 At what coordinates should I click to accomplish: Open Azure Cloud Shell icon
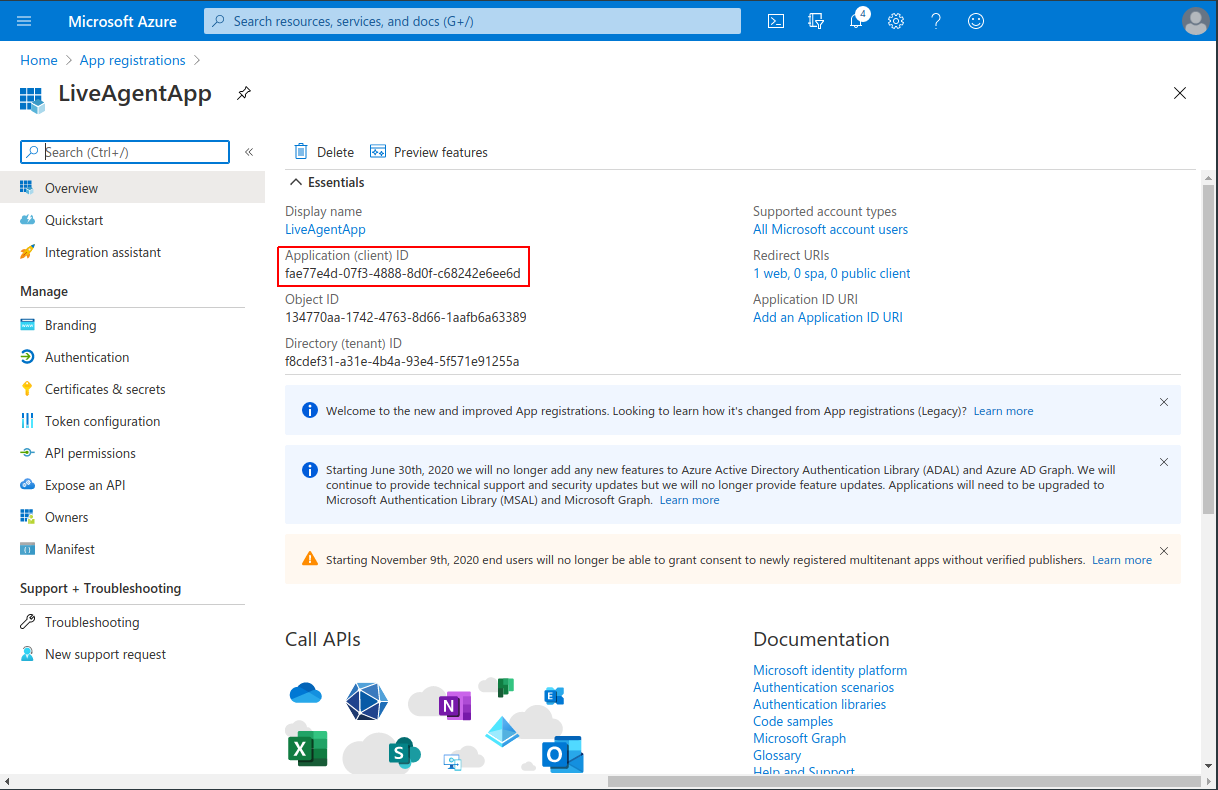coord(776,21)
